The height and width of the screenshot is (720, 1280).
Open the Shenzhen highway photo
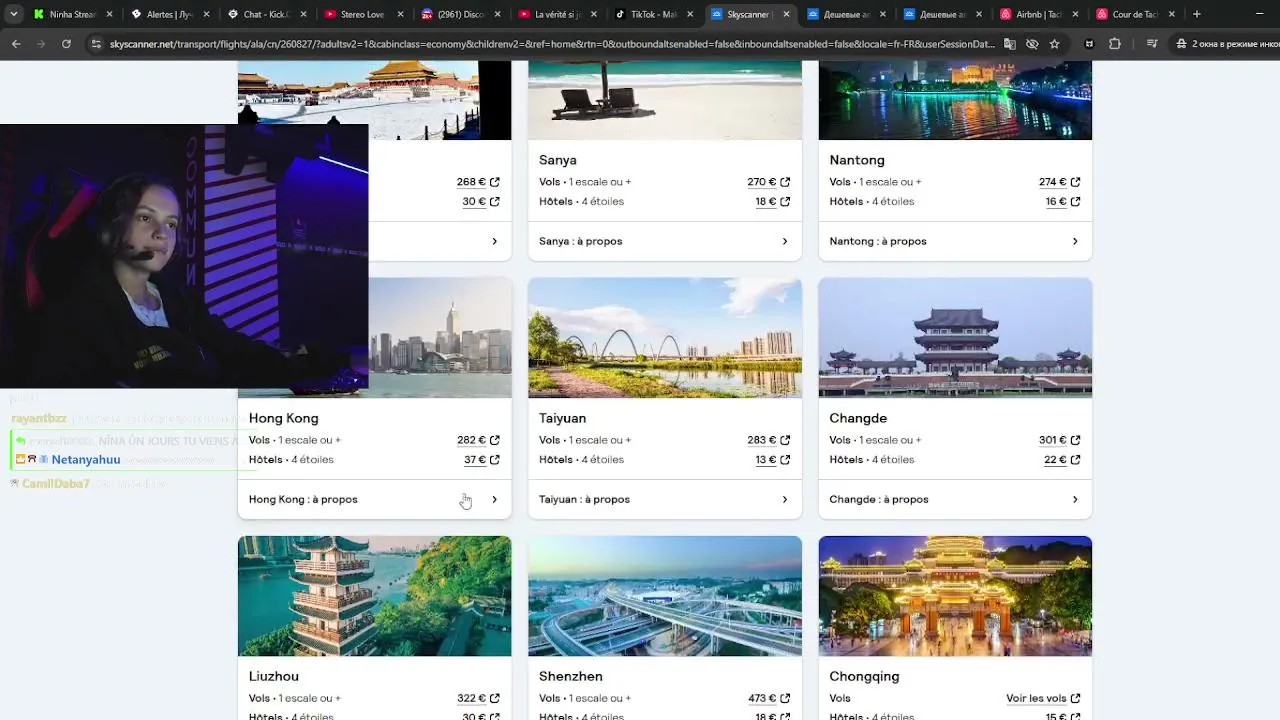click(x=665, y=596)
